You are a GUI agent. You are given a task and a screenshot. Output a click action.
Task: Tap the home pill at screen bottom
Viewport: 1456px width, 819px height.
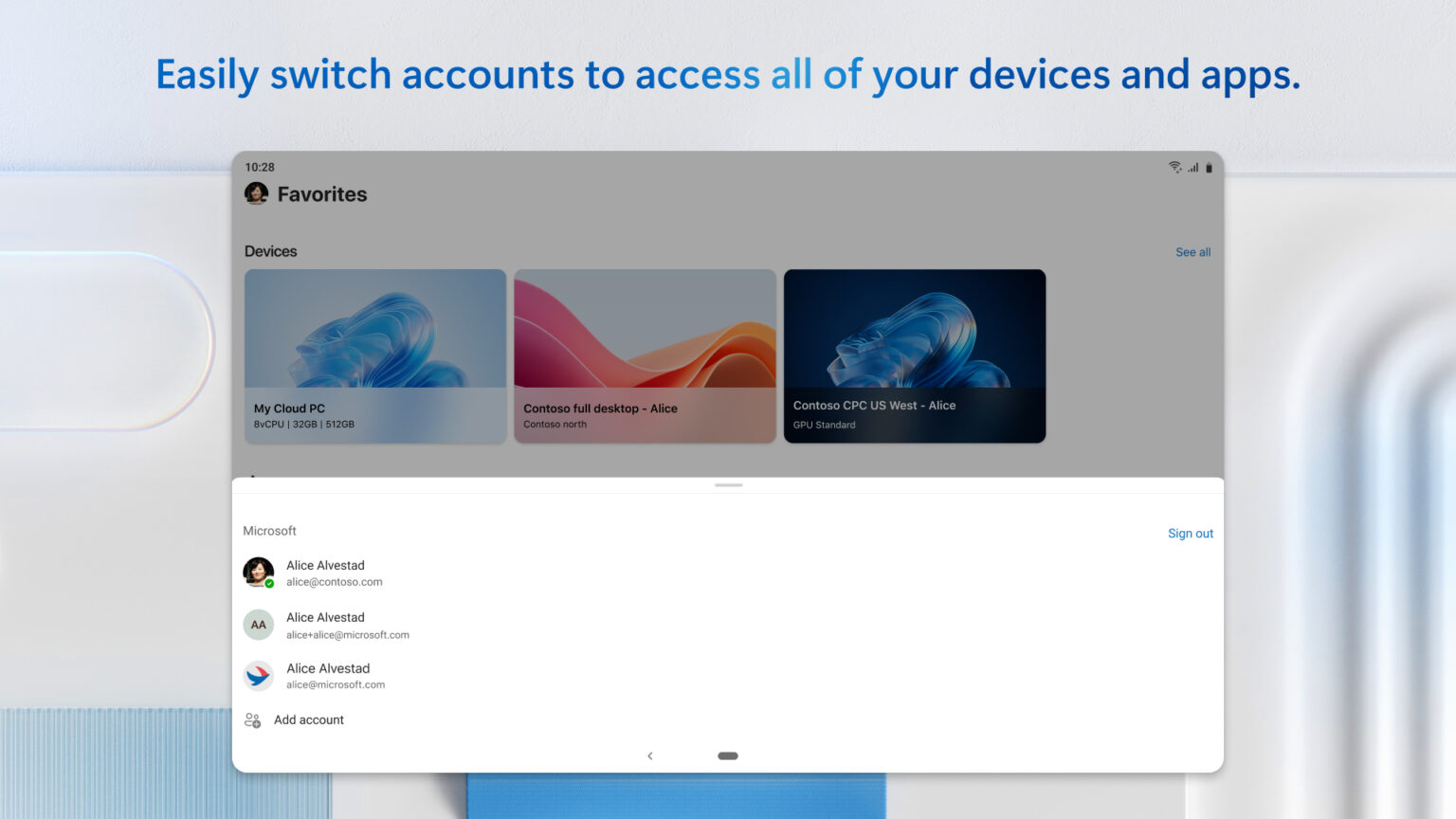pos(728,755)
